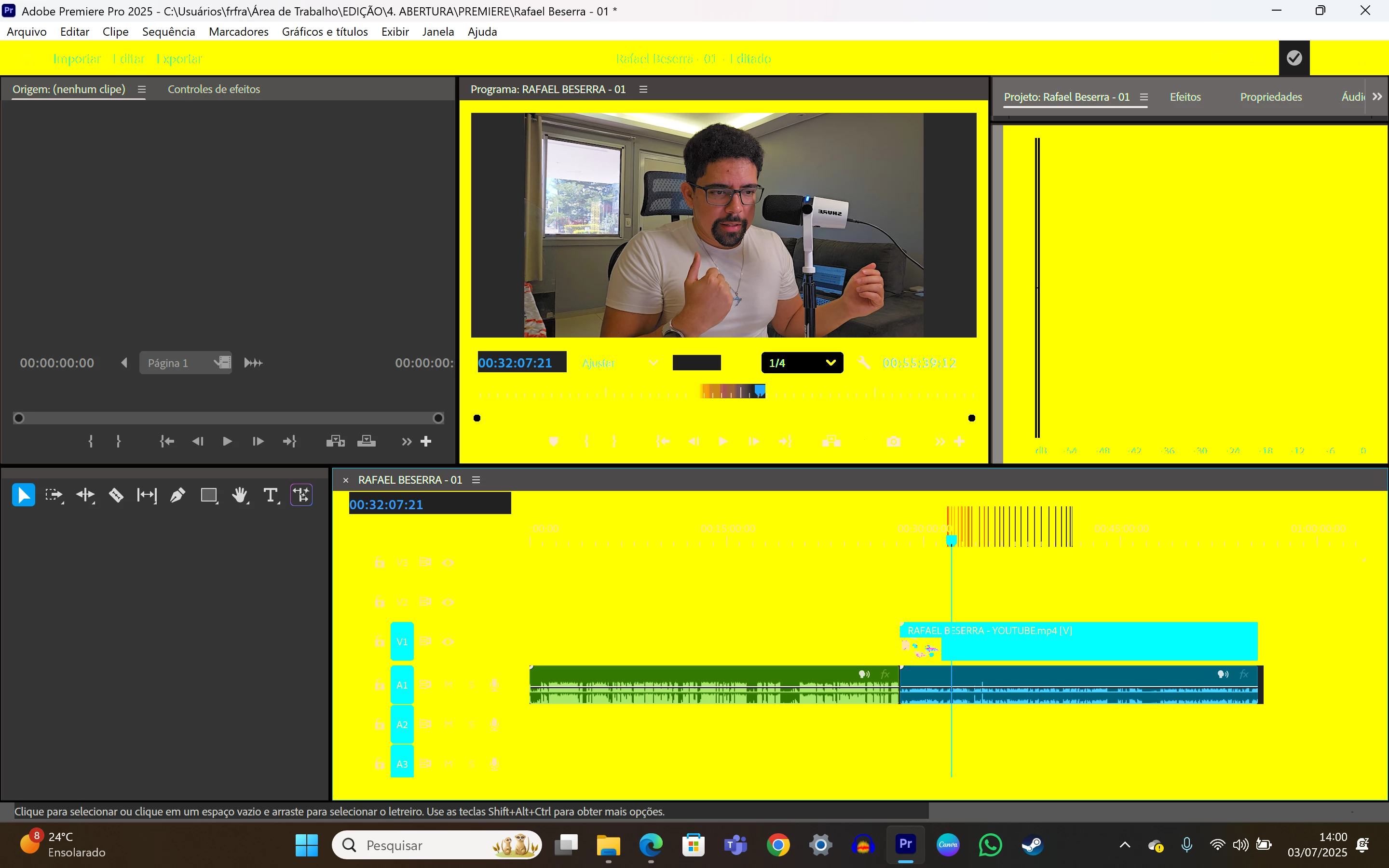The image size is (1389, 868).
Task: Select the Hand tool
Action: pos(239,495)
